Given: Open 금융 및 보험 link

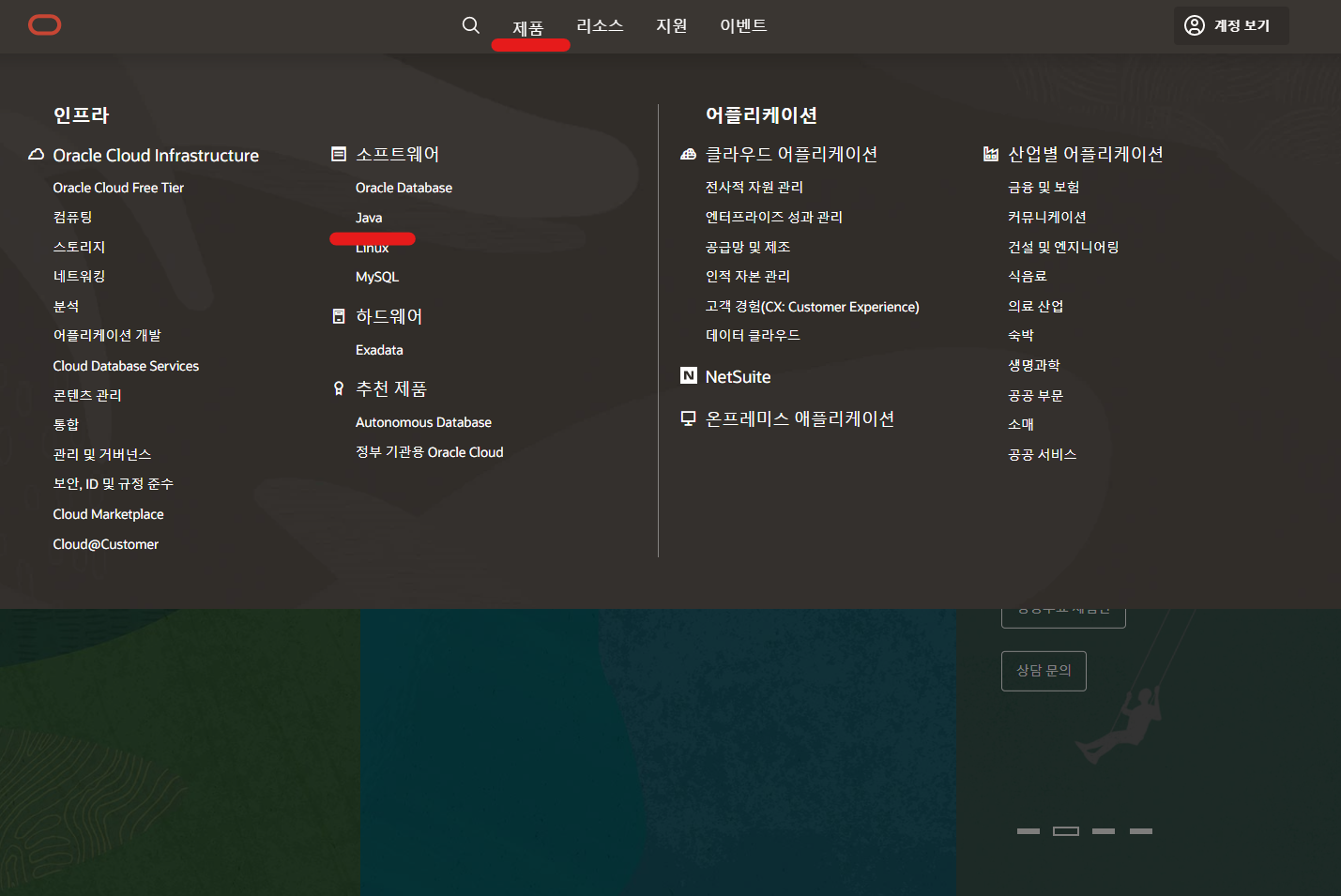Looking at the screenshot, I should 1044,188.
